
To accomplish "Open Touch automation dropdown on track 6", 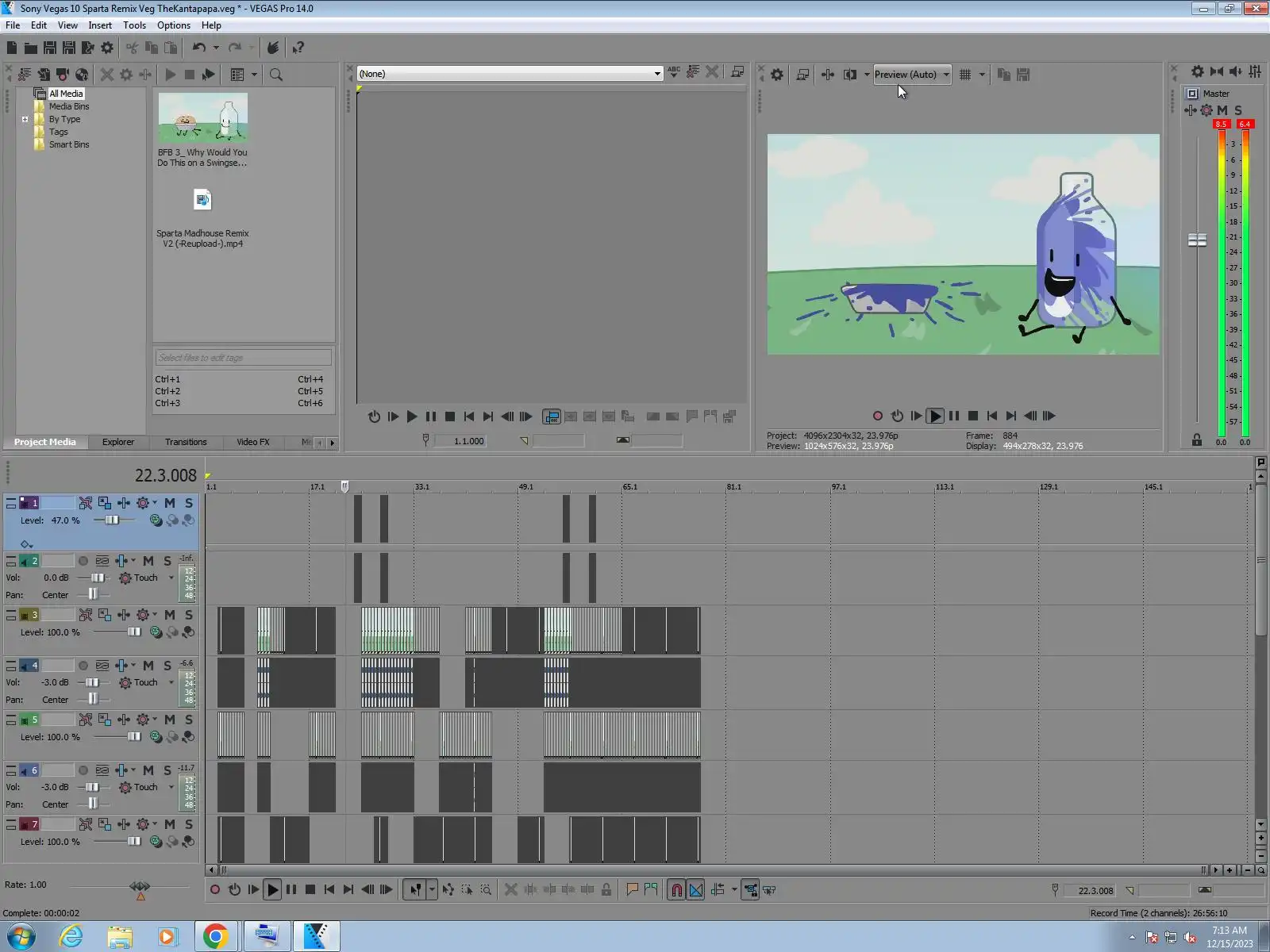I will point(171,787).
